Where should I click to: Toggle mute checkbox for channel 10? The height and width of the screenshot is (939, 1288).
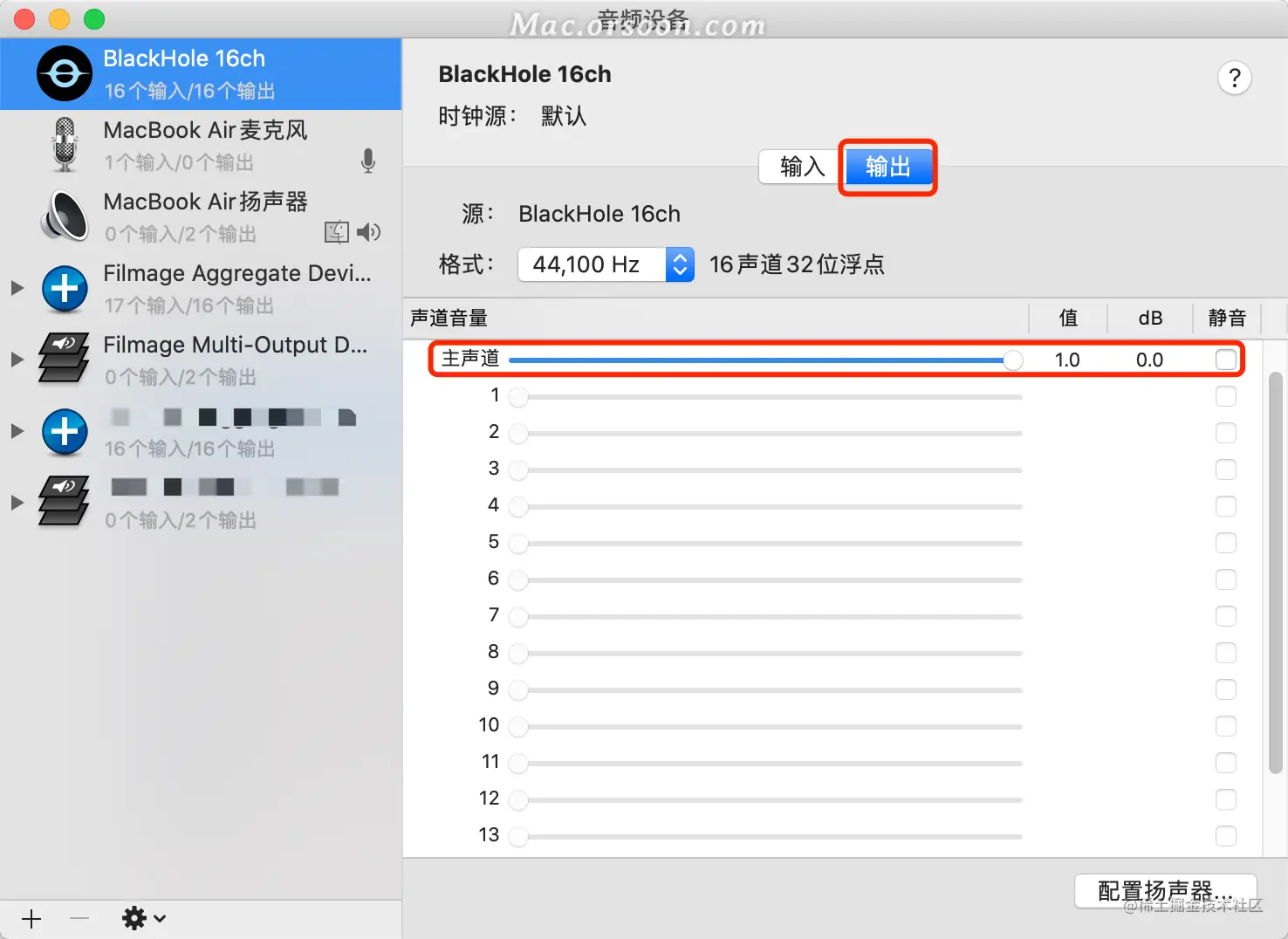tap(1226, 726)
